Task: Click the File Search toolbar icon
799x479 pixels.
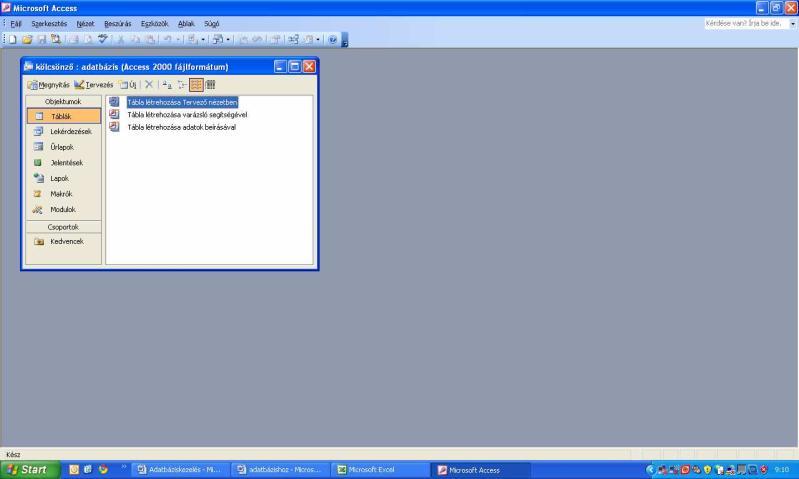Action: tap(56, 39)
